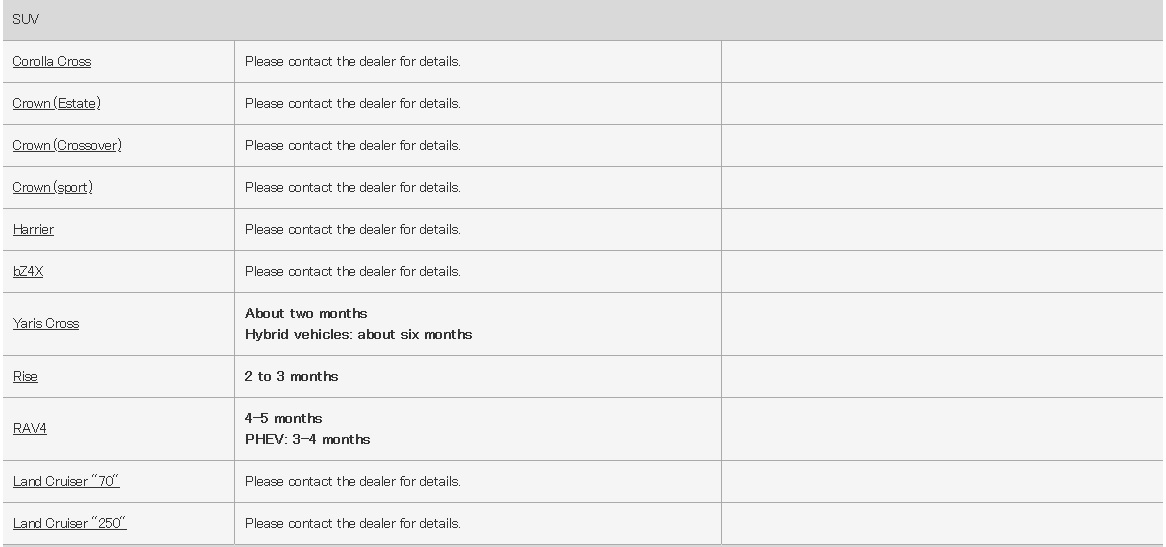Click the "PHEV: 3-4 months" text

[307, 440]
